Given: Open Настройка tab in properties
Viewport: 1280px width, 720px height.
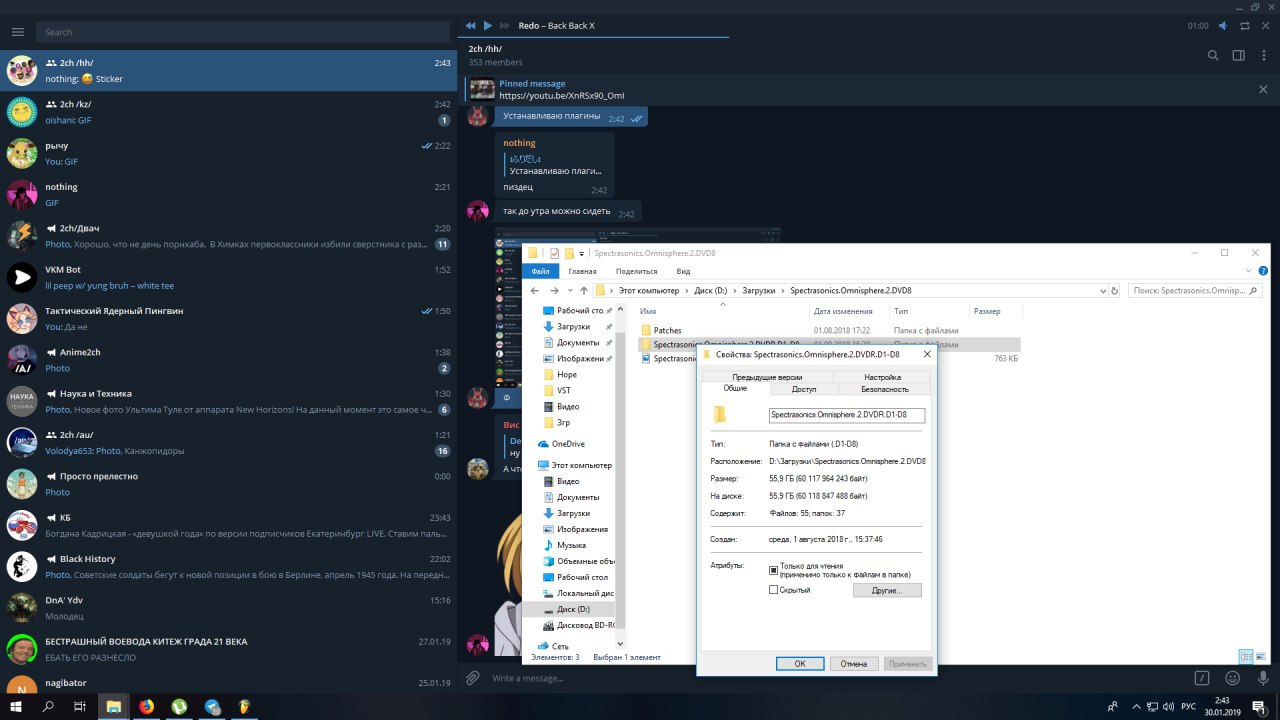Looking at the screenshot, I should tap(882, 376).
